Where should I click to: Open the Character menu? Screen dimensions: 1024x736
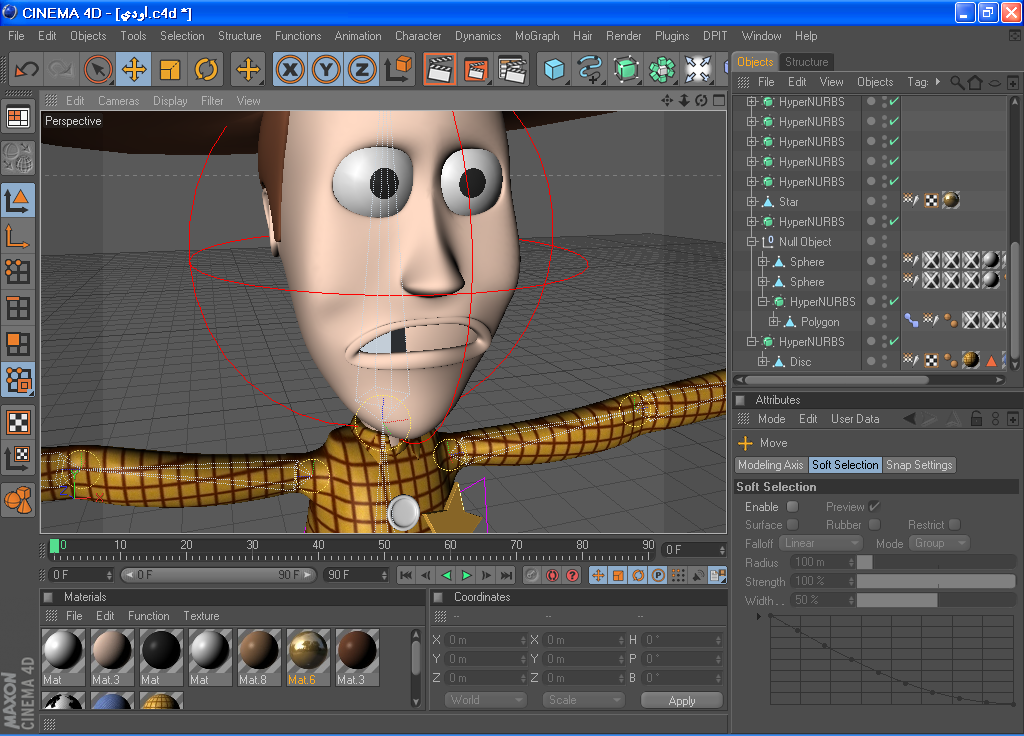(x=418, y=36)
